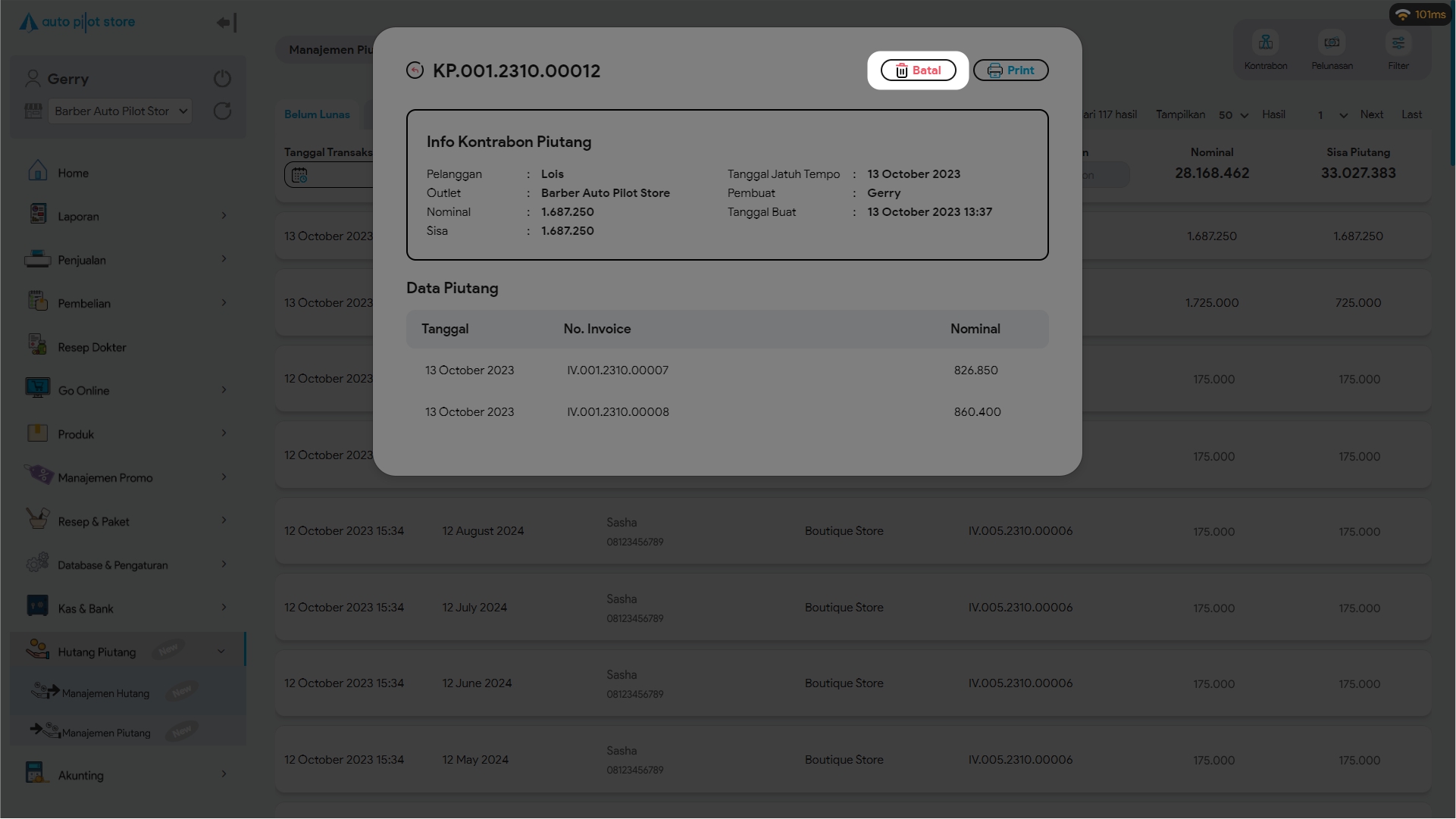Viewport: 1456px width, 819px height.
Task: Open the Tampilkan 50 rows dropdown
Action: coord(1233,115)
